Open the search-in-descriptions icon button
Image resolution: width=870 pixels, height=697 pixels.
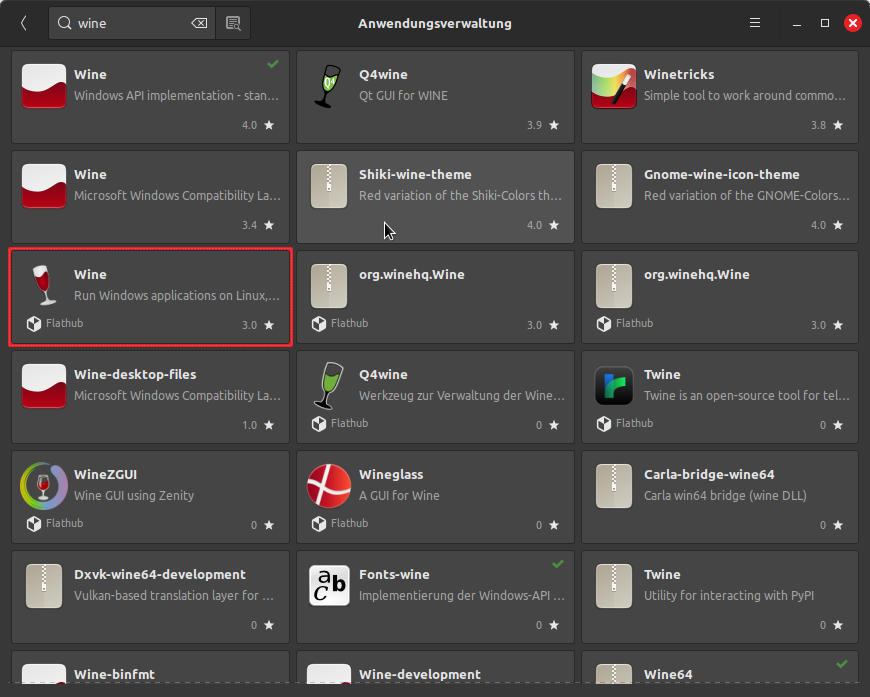233,23
